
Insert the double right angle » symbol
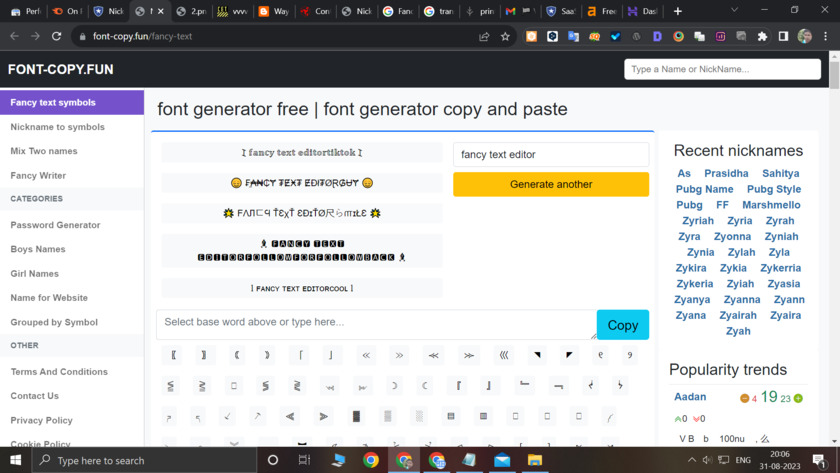[399, 355]
